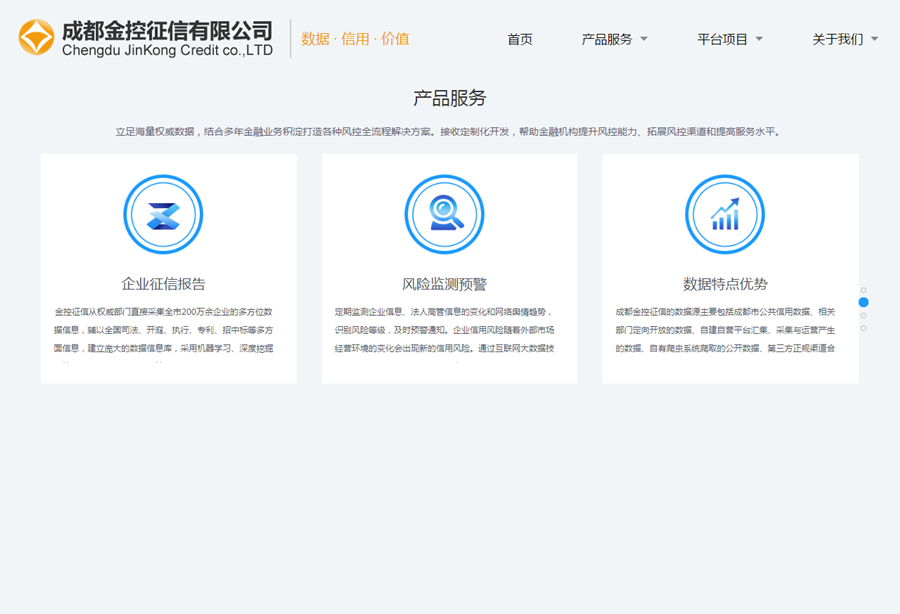This screenshot has height=614, width=900.
Task: Click the 成都金控征信有限公司 company name
Action: tap(167, 30)
